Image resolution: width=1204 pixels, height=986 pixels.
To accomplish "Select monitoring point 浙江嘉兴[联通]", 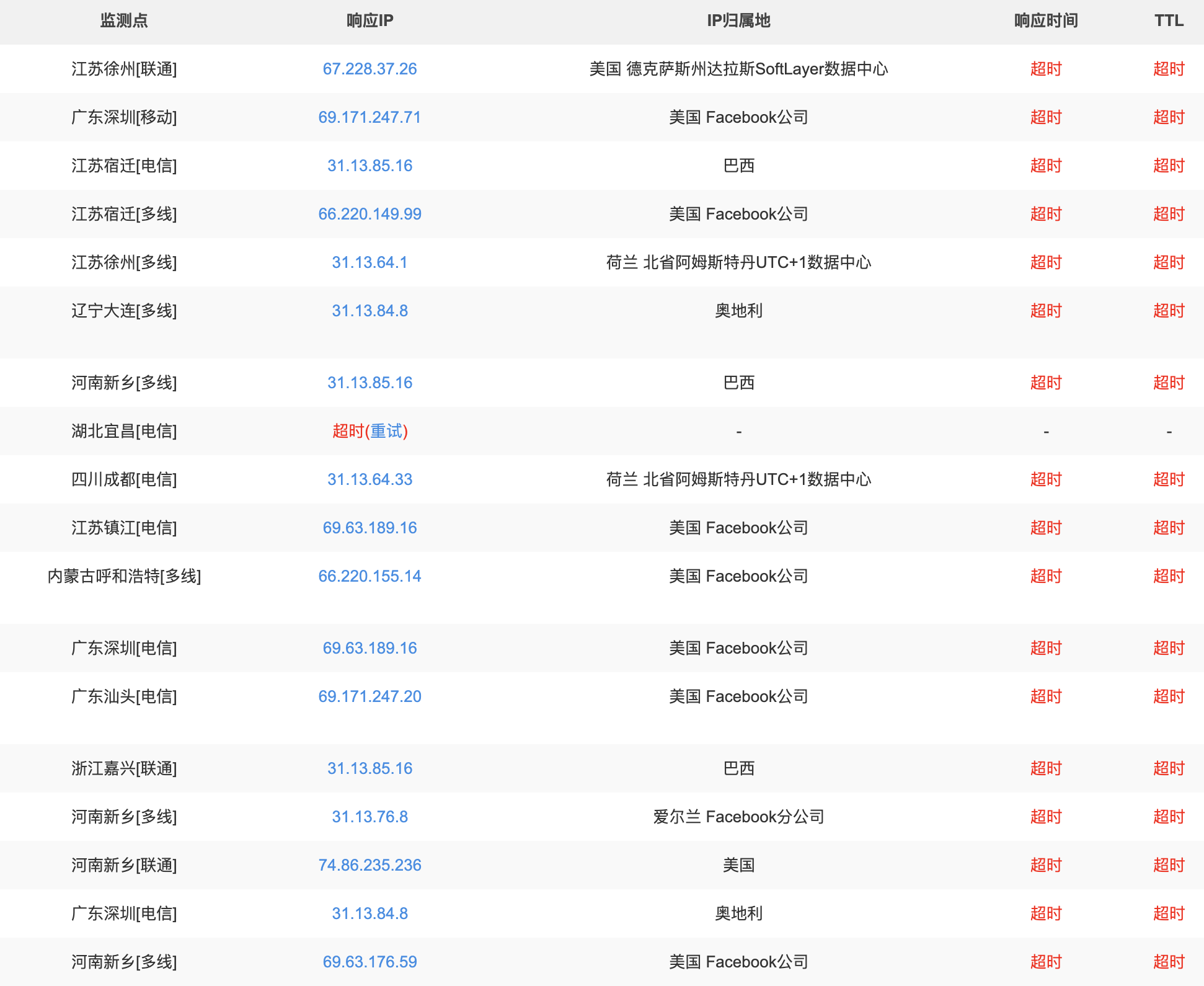I will coord(124,768).
